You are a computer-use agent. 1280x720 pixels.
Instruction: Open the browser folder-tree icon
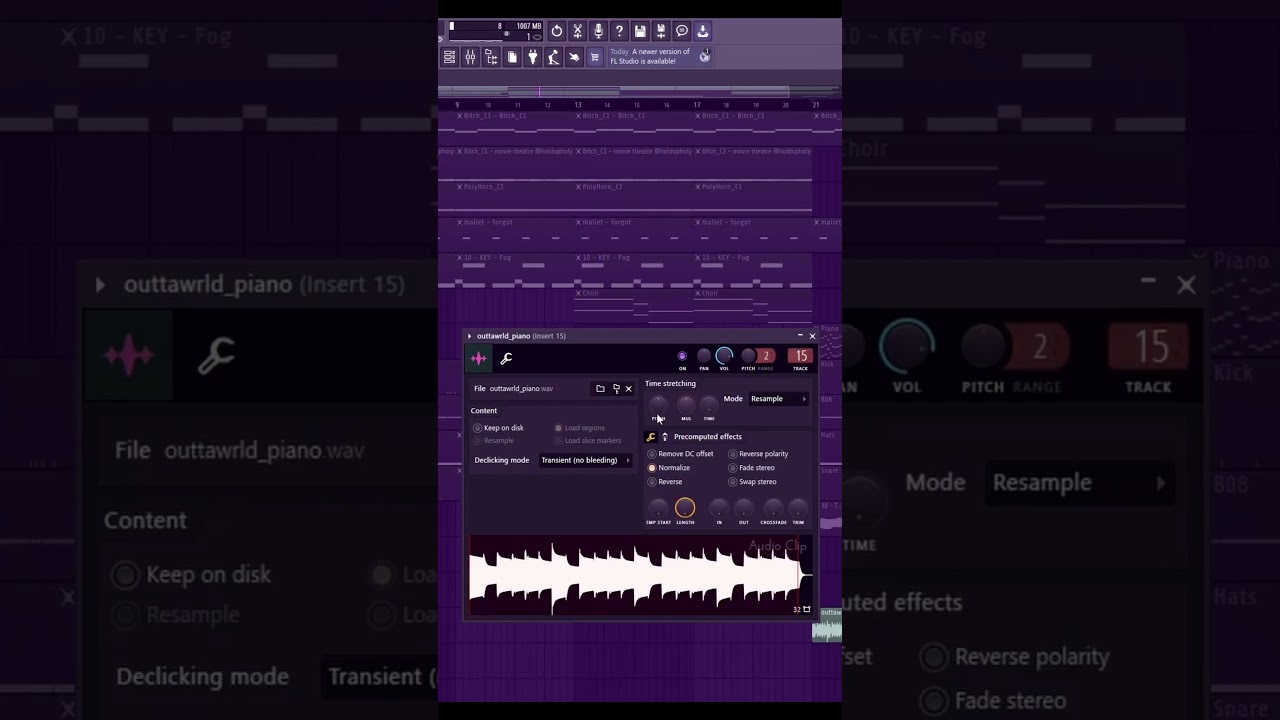coord(491,57)
